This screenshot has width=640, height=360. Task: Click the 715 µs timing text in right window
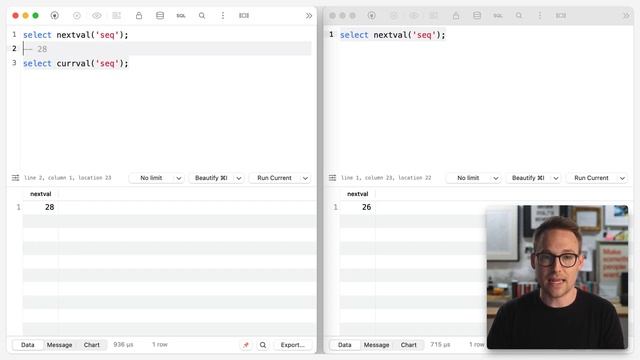coord(440,345)
